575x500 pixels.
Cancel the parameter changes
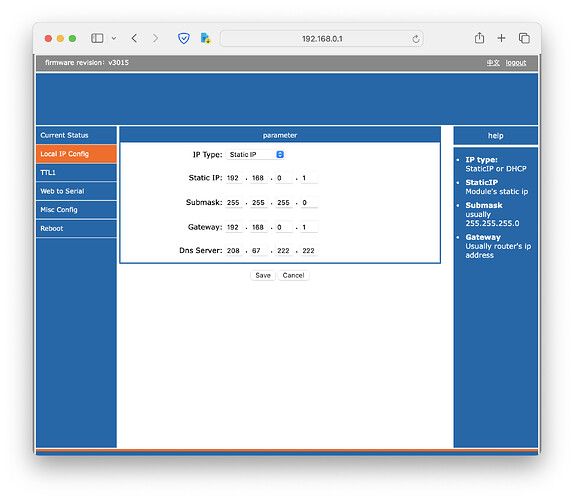click(293, 275)
